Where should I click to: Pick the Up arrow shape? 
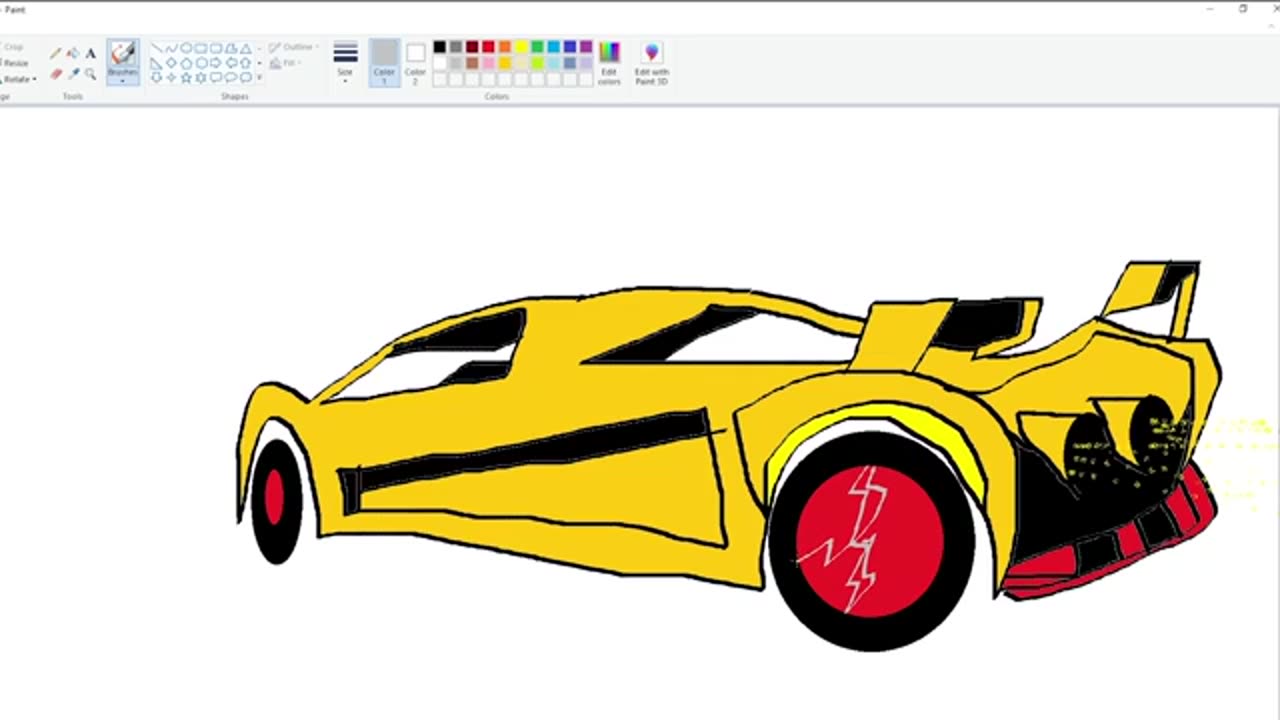[x=246, y=63]
